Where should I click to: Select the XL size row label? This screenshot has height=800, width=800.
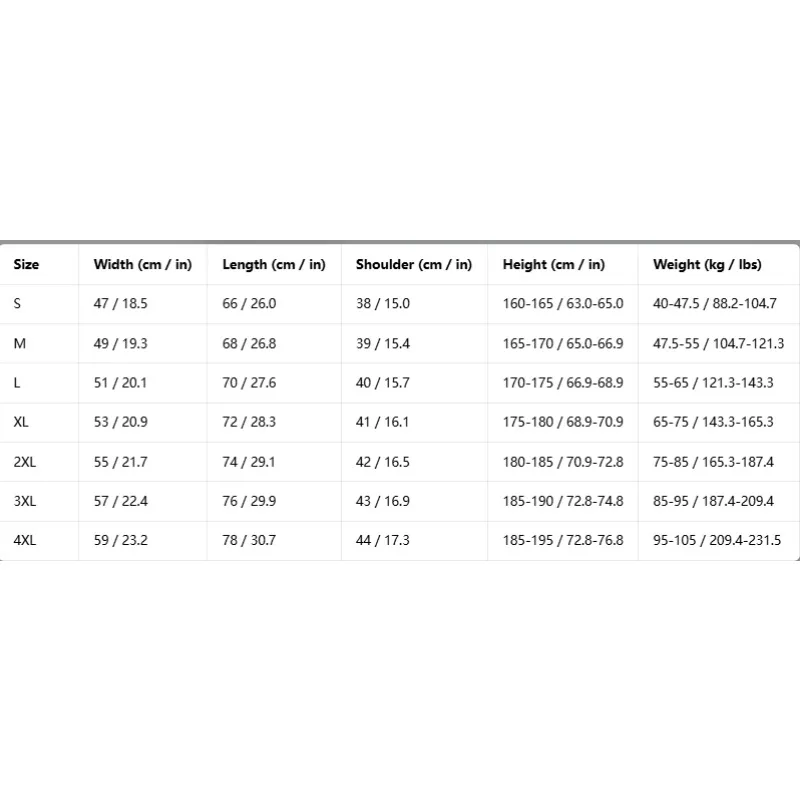[x=21, y=422]
